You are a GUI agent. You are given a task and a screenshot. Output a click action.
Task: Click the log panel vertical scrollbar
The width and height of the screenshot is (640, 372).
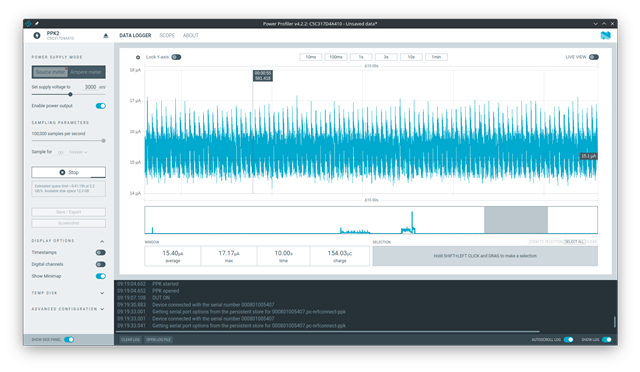[614, 322]
